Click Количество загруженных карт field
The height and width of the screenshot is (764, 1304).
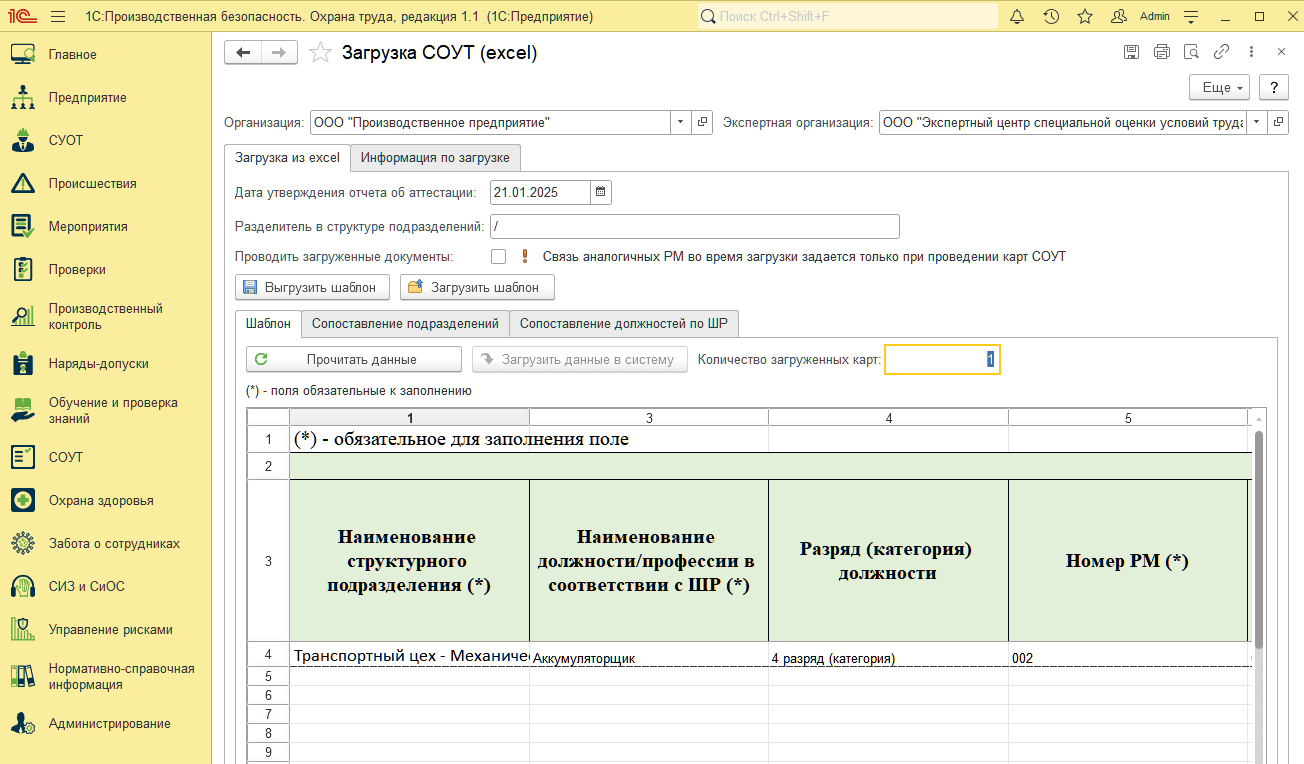click(x=942, y=359)
